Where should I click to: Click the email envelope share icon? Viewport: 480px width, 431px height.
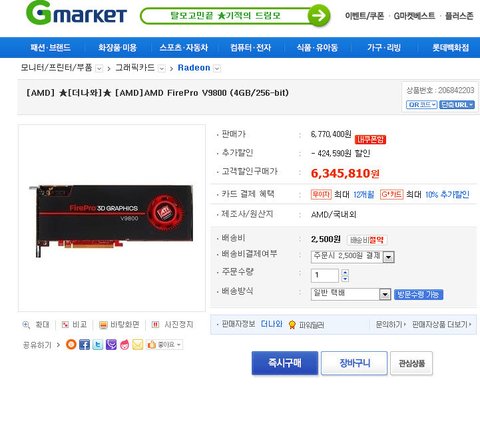tap(137, 344)
